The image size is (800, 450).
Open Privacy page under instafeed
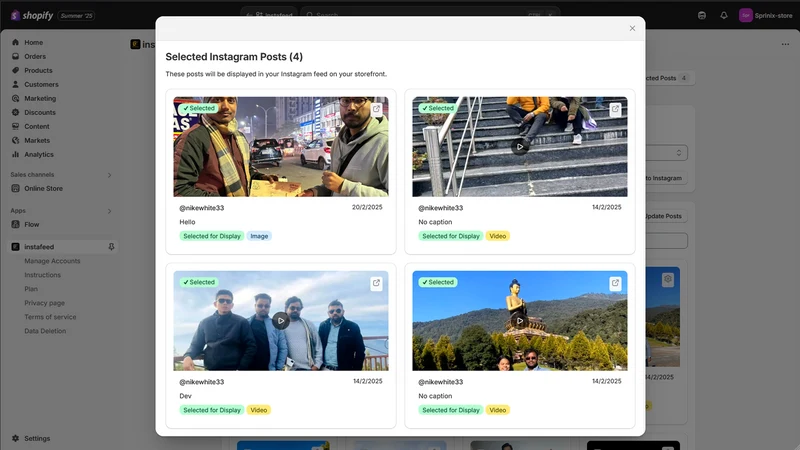click(x=44, y=303)
